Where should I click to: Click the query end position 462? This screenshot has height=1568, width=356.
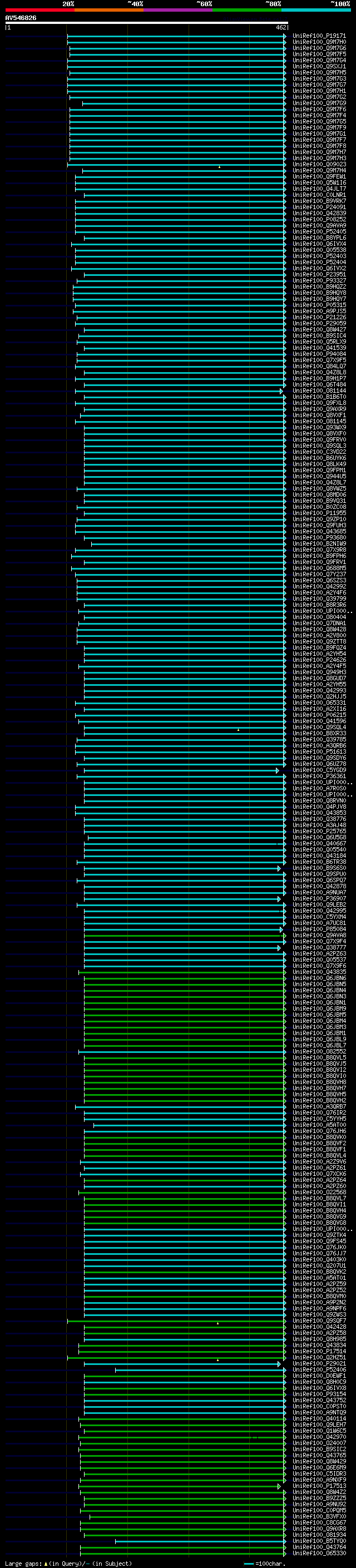click(x=280, y=27)
